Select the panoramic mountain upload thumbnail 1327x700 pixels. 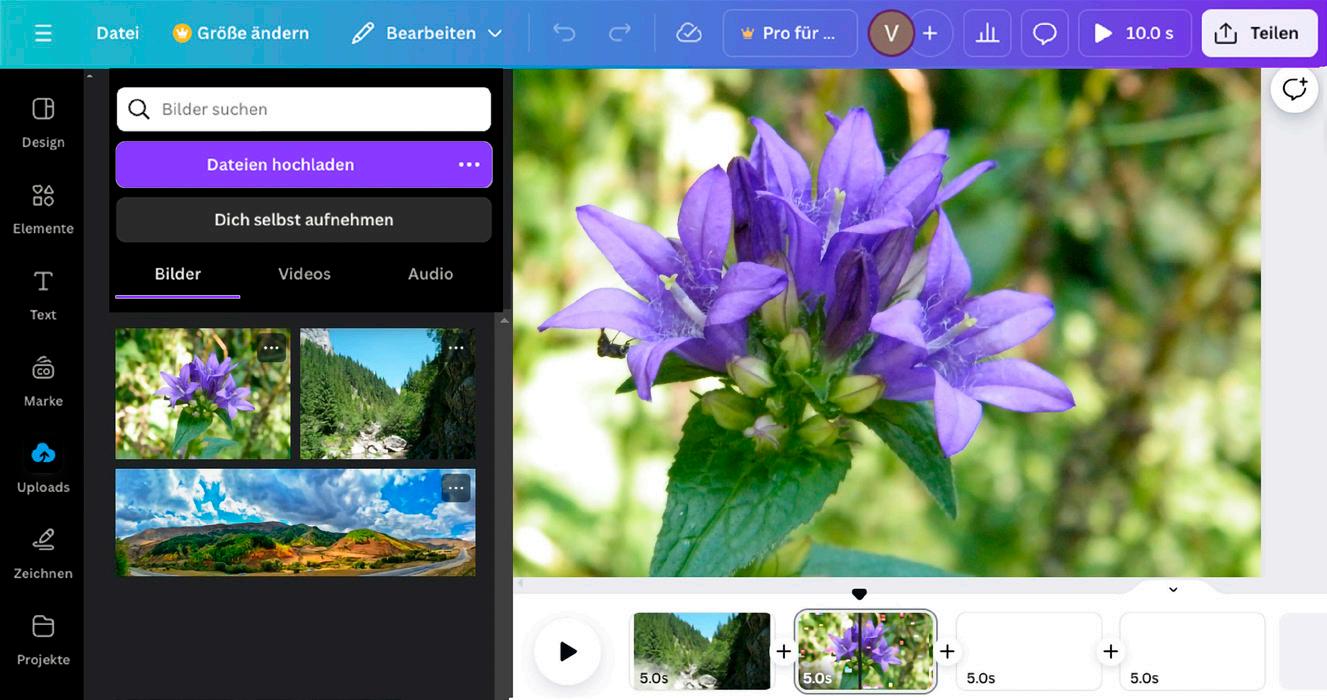(296, 522)
